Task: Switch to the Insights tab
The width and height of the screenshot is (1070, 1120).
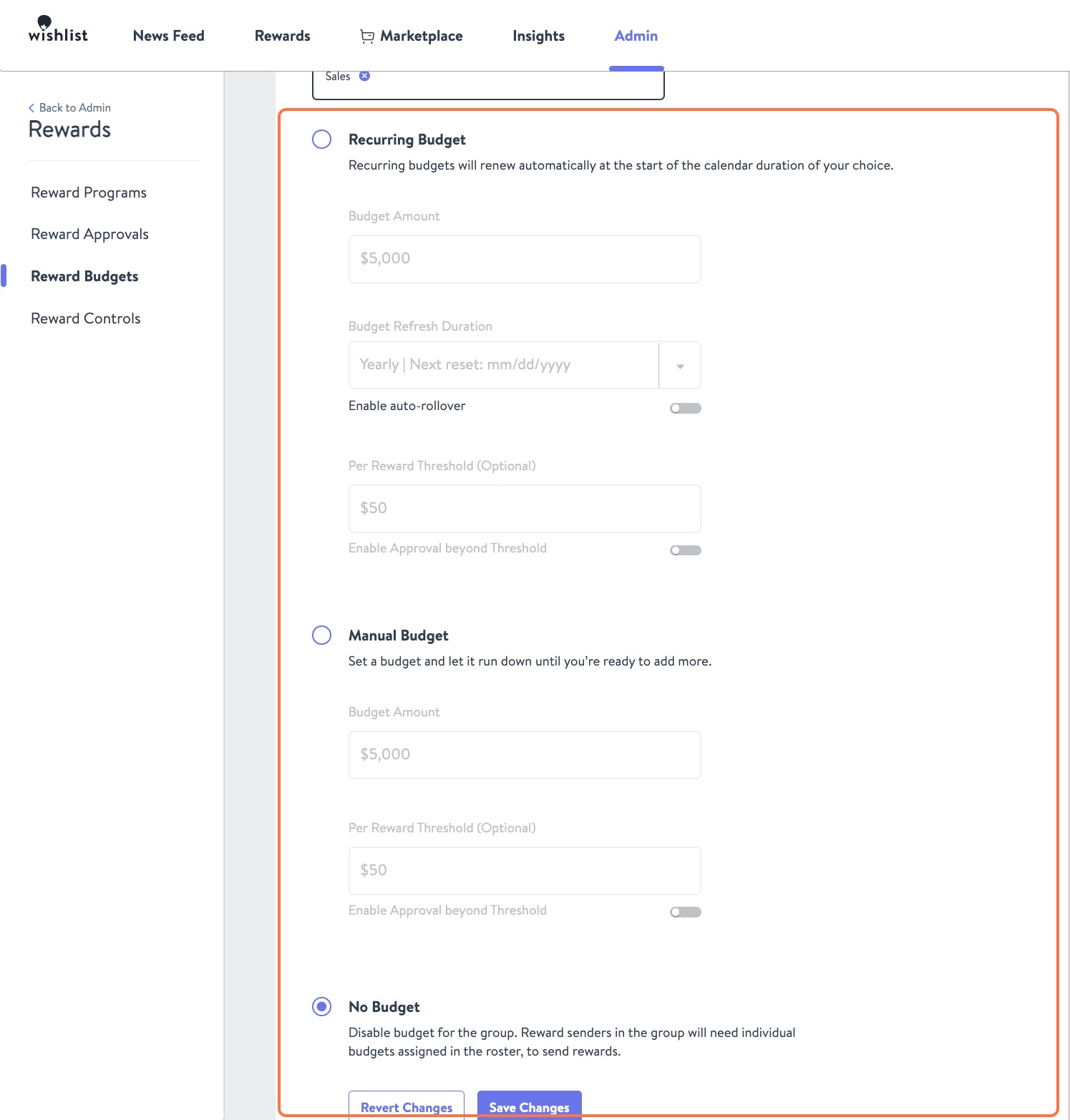Action: click(x=538, y=36)
